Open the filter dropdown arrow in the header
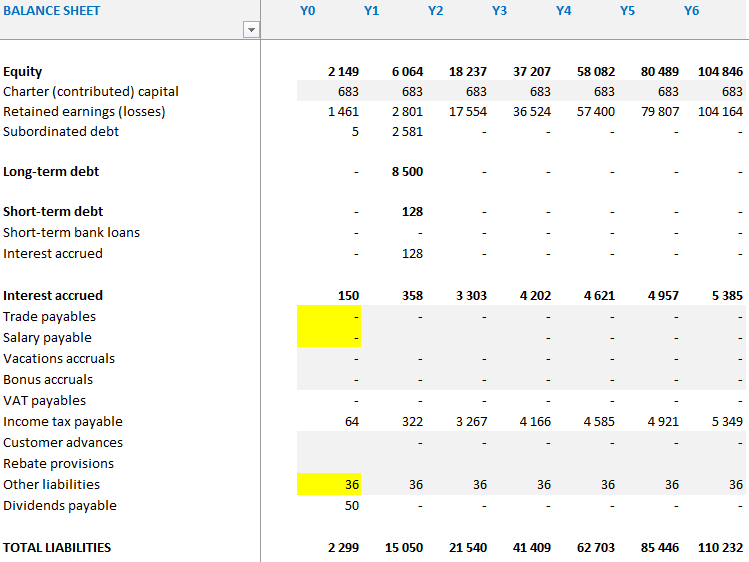This screenshot has height=562, width=749. pos(251,30)
